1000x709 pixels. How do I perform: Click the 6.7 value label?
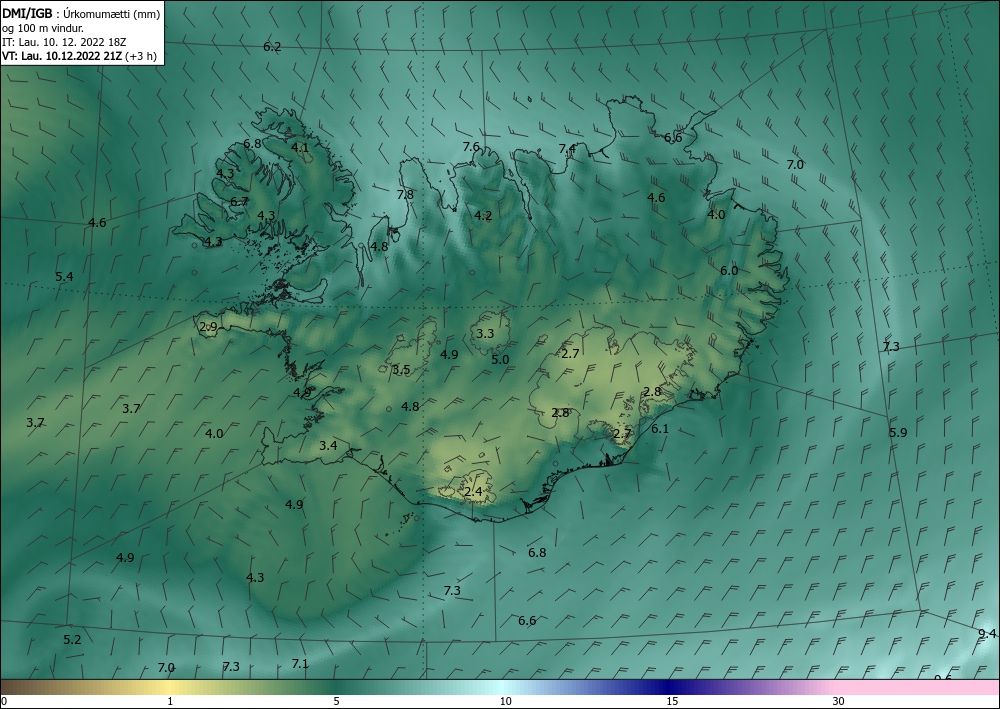[x=239, y=201]
